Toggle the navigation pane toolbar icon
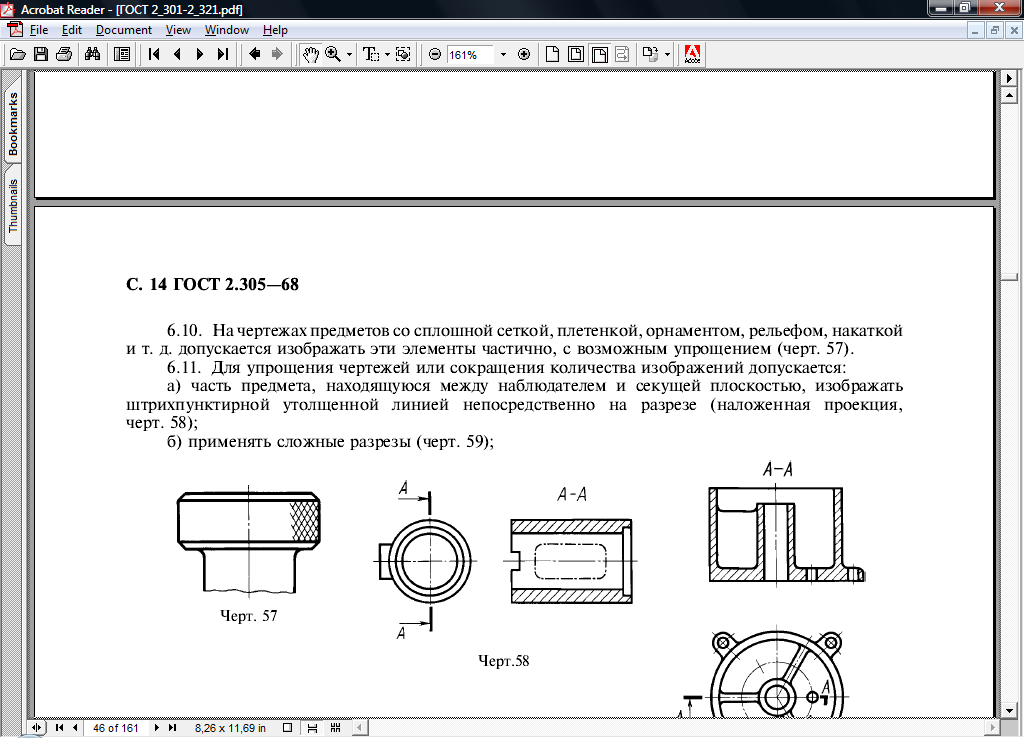 coord(121,54)
